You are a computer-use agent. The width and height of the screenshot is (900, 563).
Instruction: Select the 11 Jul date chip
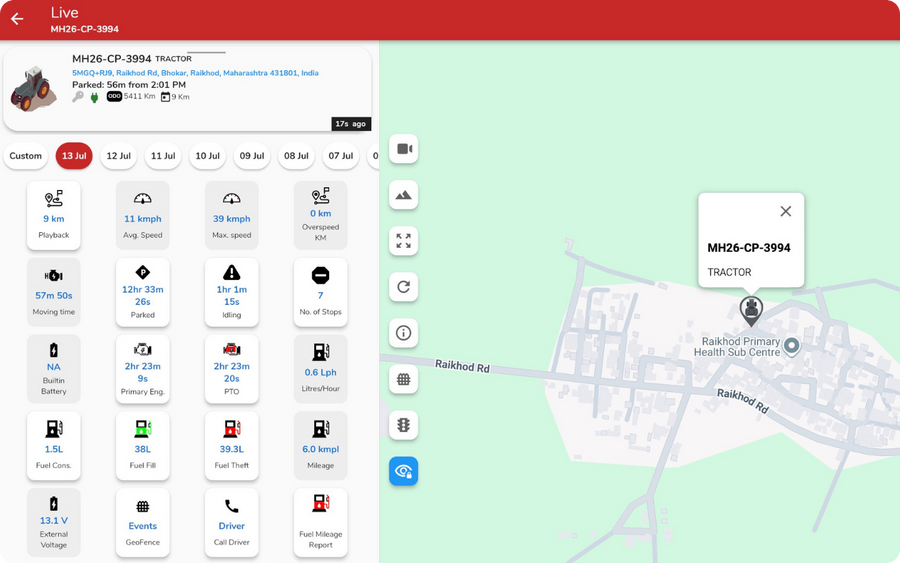[x=163, y=156]
